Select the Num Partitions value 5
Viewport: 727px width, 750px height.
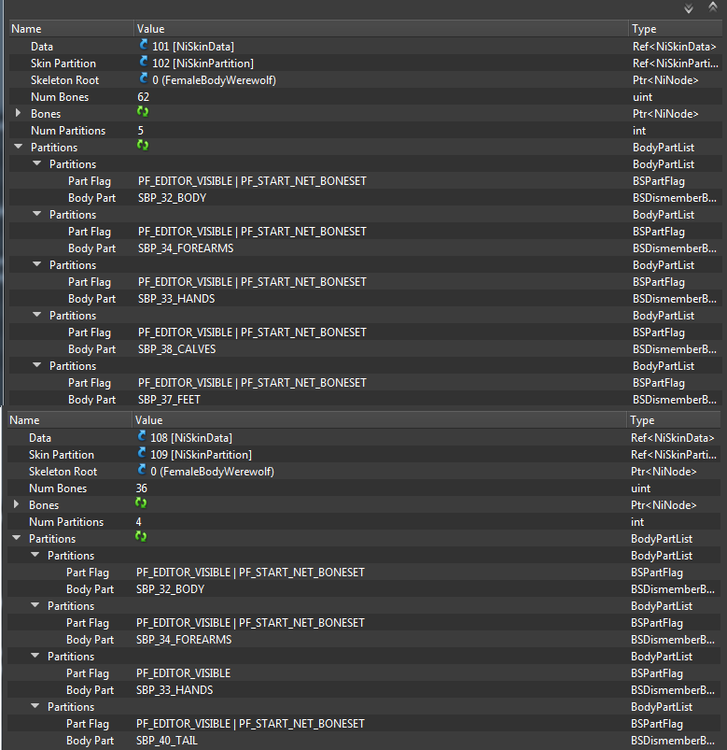141,131
